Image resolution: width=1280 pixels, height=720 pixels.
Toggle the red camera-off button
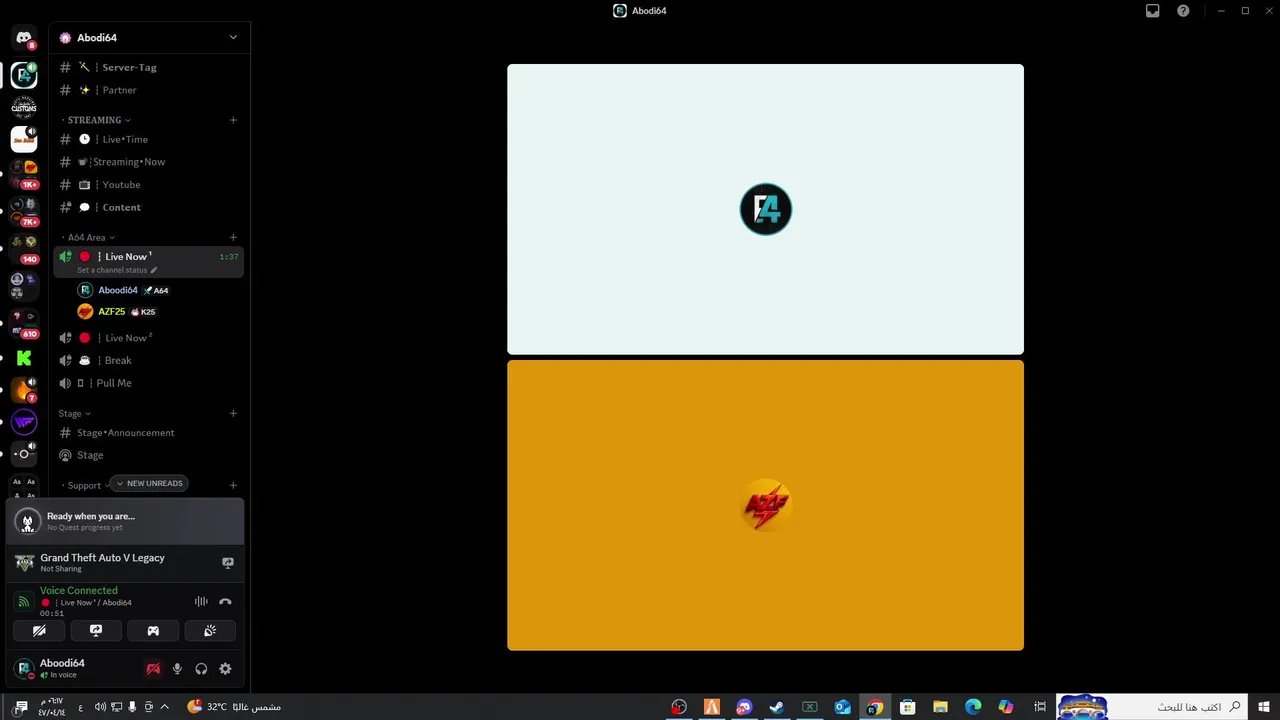[x=153, y=669]
